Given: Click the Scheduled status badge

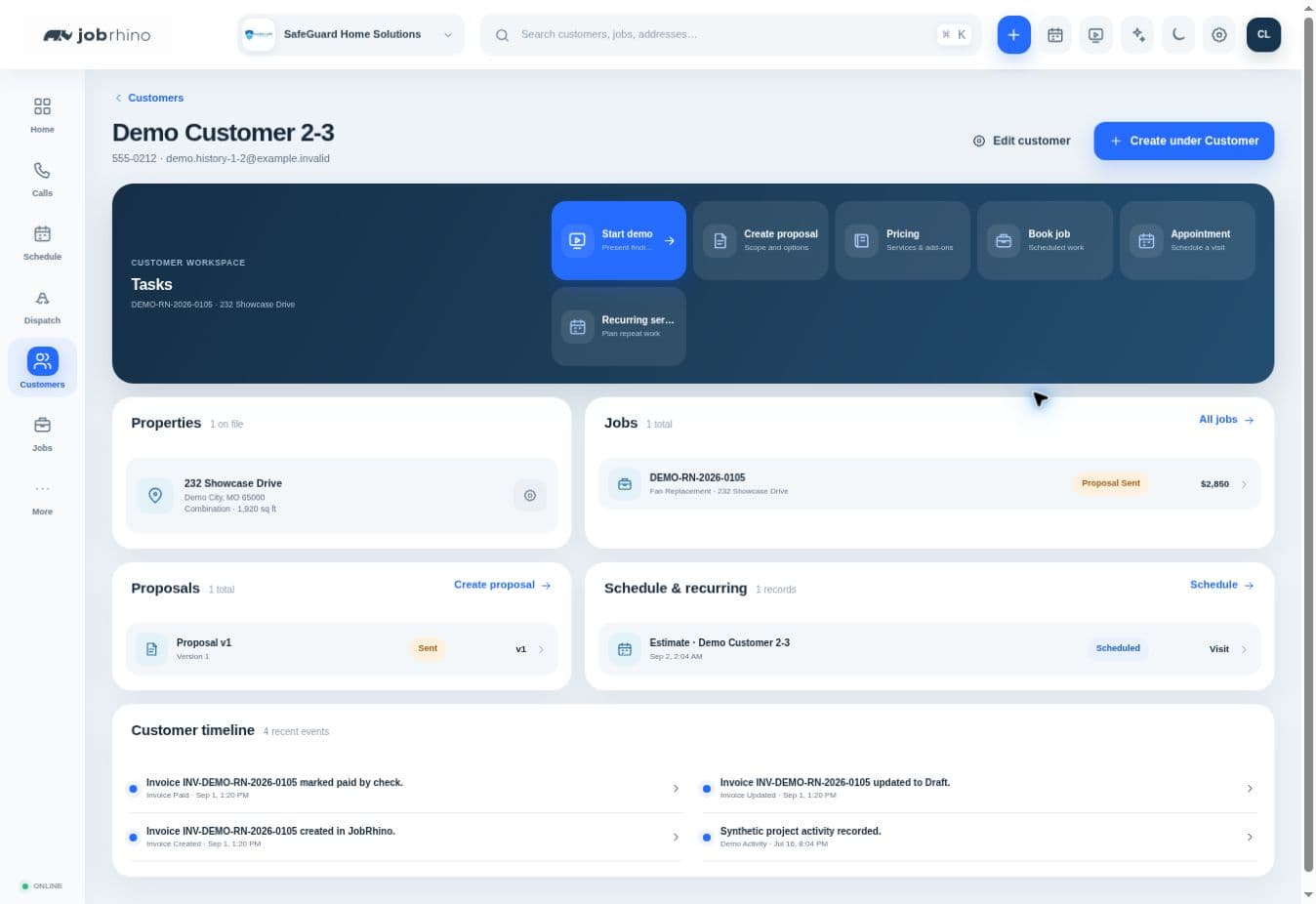Looking at the screenshot, I should [1118, 648].
